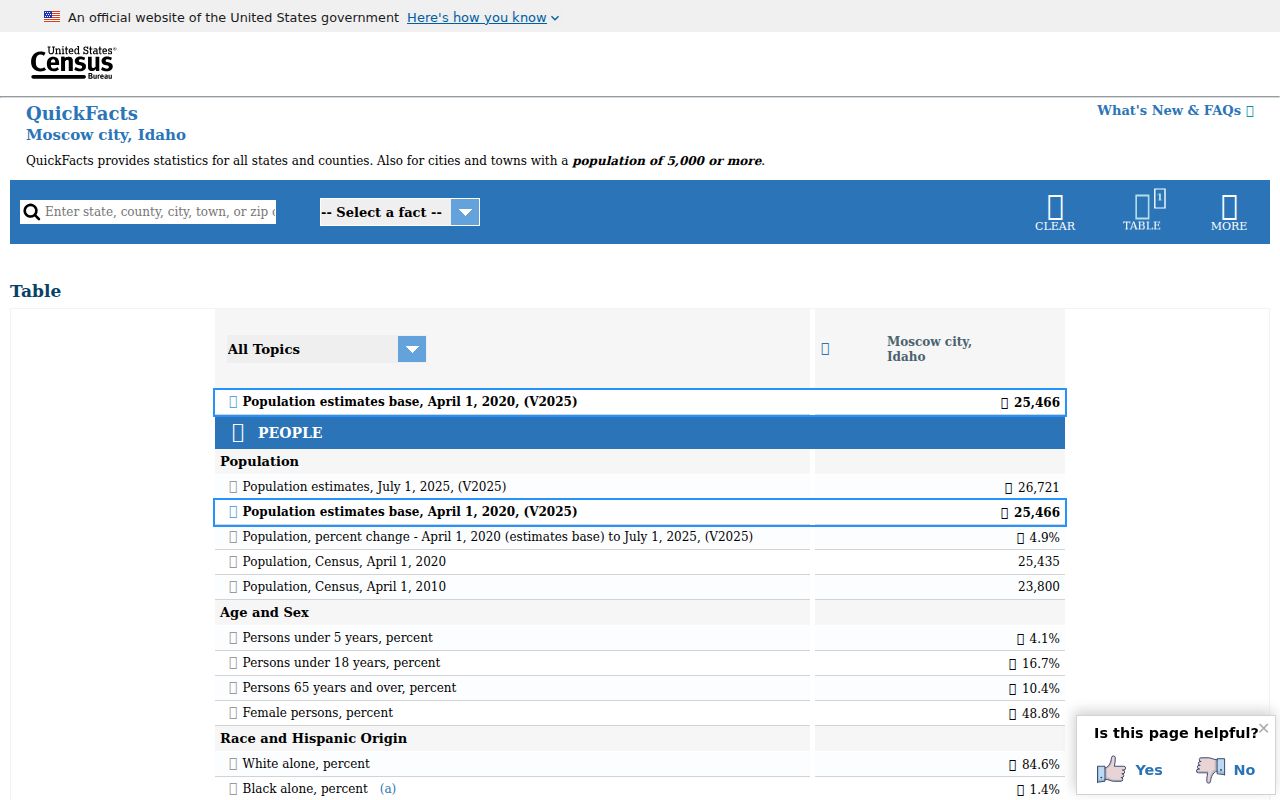
Task: Collapse the PEOPLE section header
Action: [640, 432]
